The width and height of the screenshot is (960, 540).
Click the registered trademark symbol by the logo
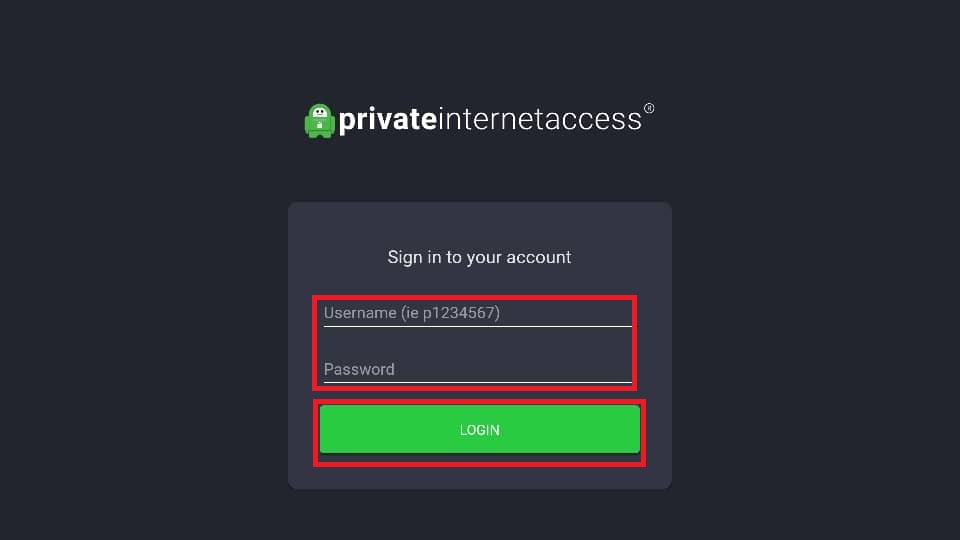[649, 108]
